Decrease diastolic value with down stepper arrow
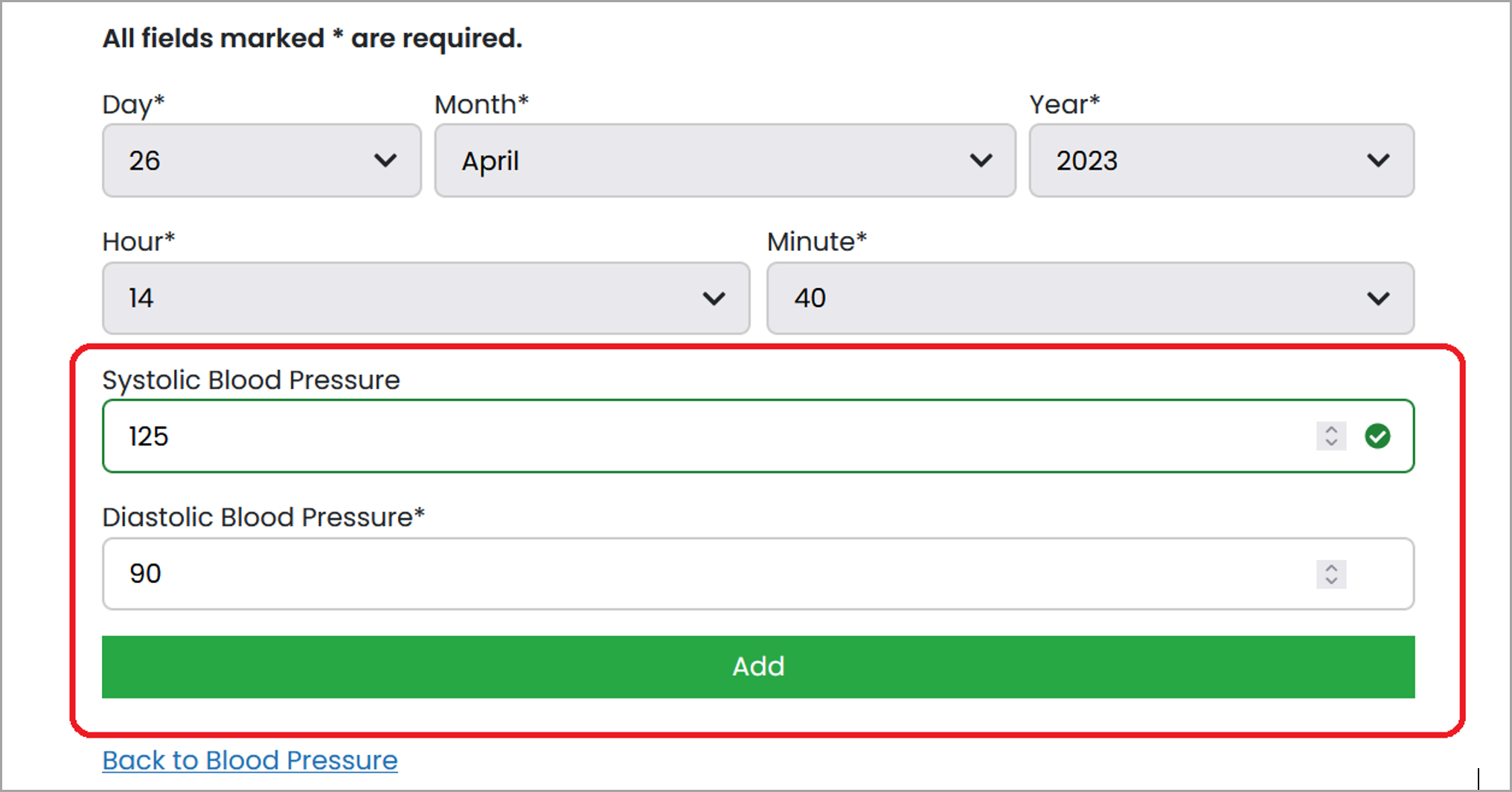 (1331, 581)
